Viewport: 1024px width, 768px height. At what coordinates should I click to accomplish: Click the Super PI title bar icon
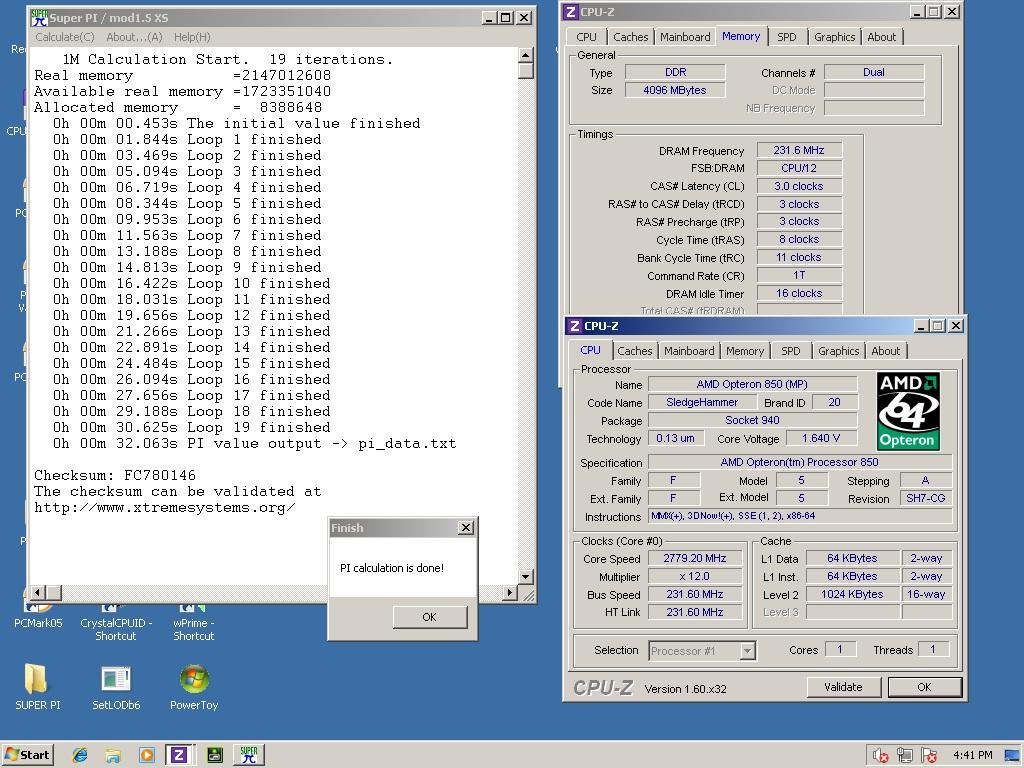pos(39,18)
